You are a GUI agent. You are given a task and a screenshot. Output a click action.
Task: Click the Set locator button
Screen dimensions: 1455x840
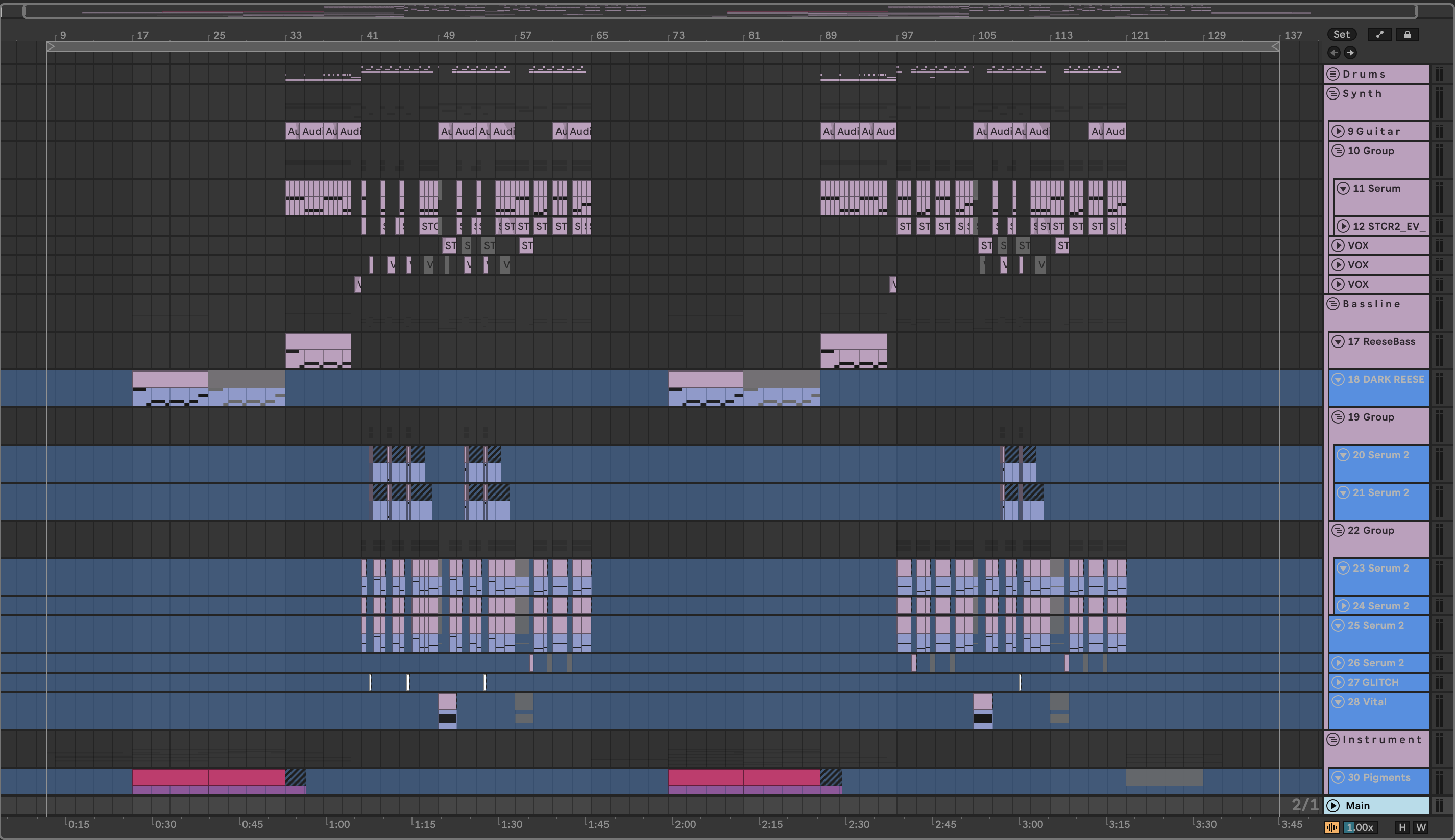1341,35
